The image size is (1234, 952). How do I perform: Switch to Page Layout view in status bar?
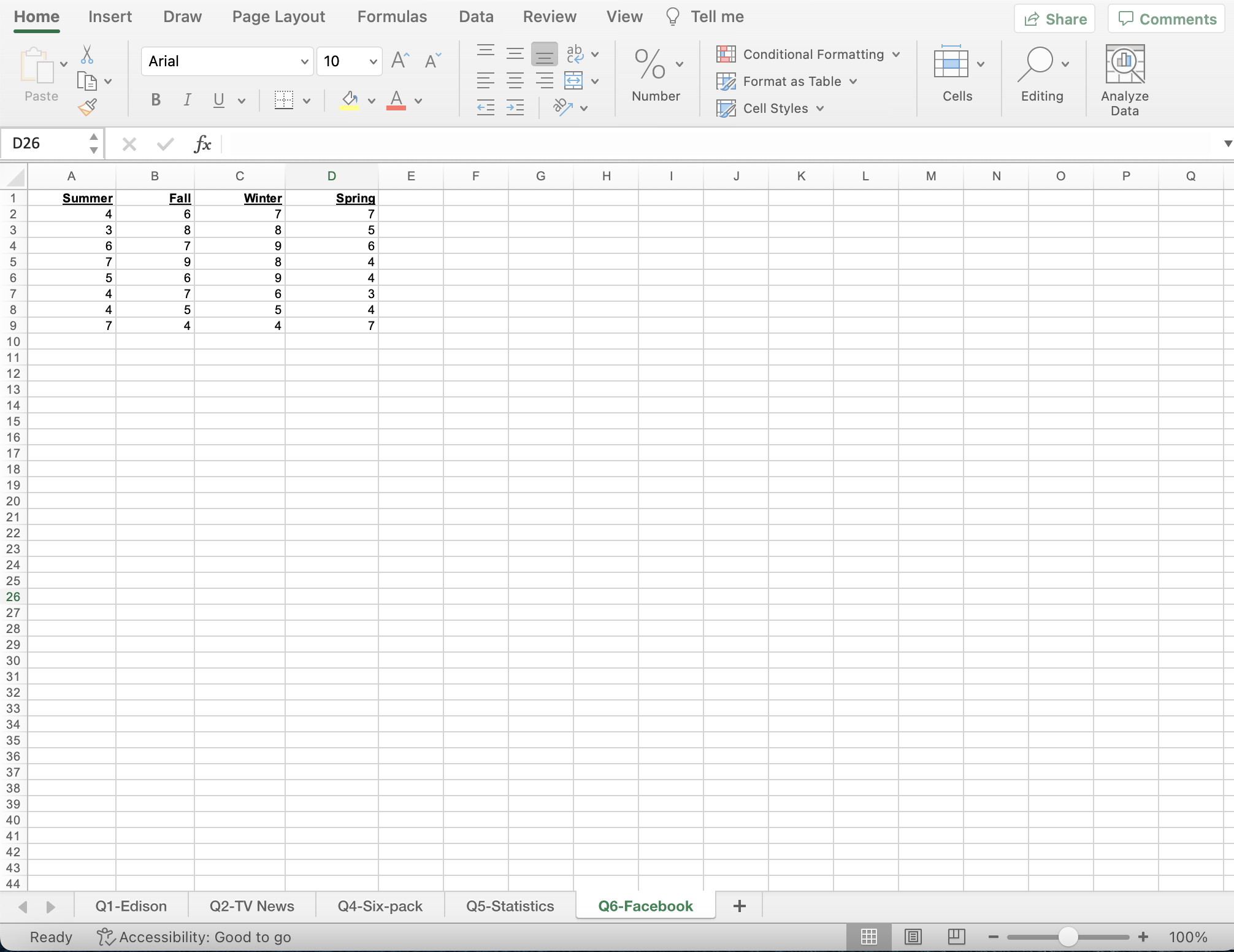click(913, 937)
